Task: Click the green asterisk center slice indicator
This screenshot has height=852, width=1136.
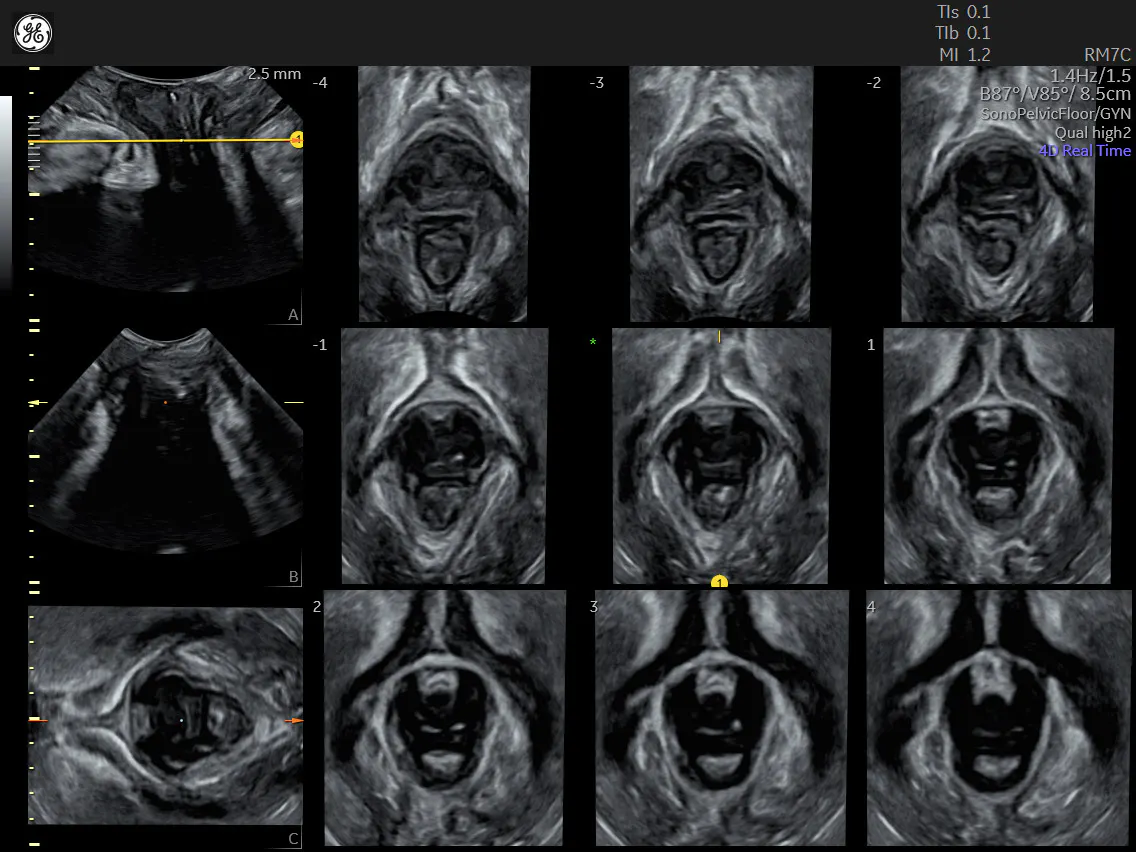Action: coord(593,342)
